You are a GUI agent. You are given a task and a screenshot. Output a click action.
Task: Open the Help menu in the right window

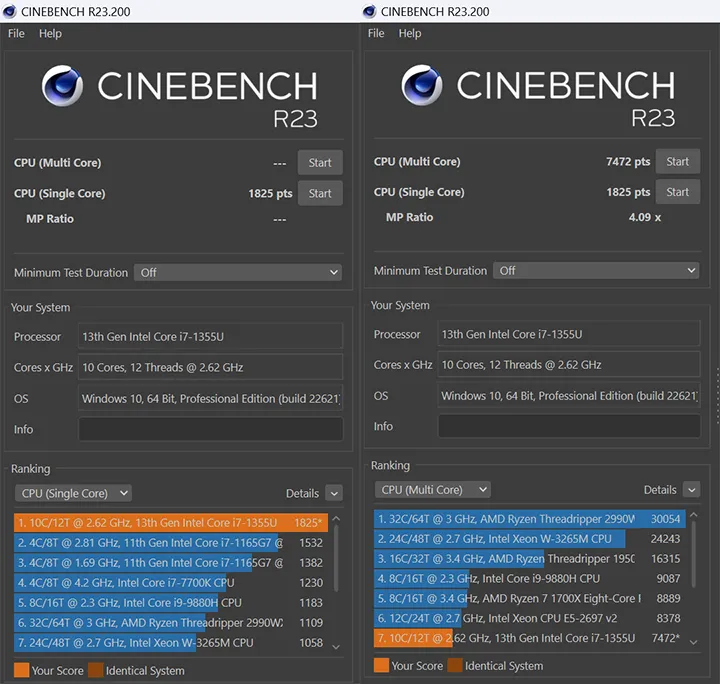pos(410,33)
